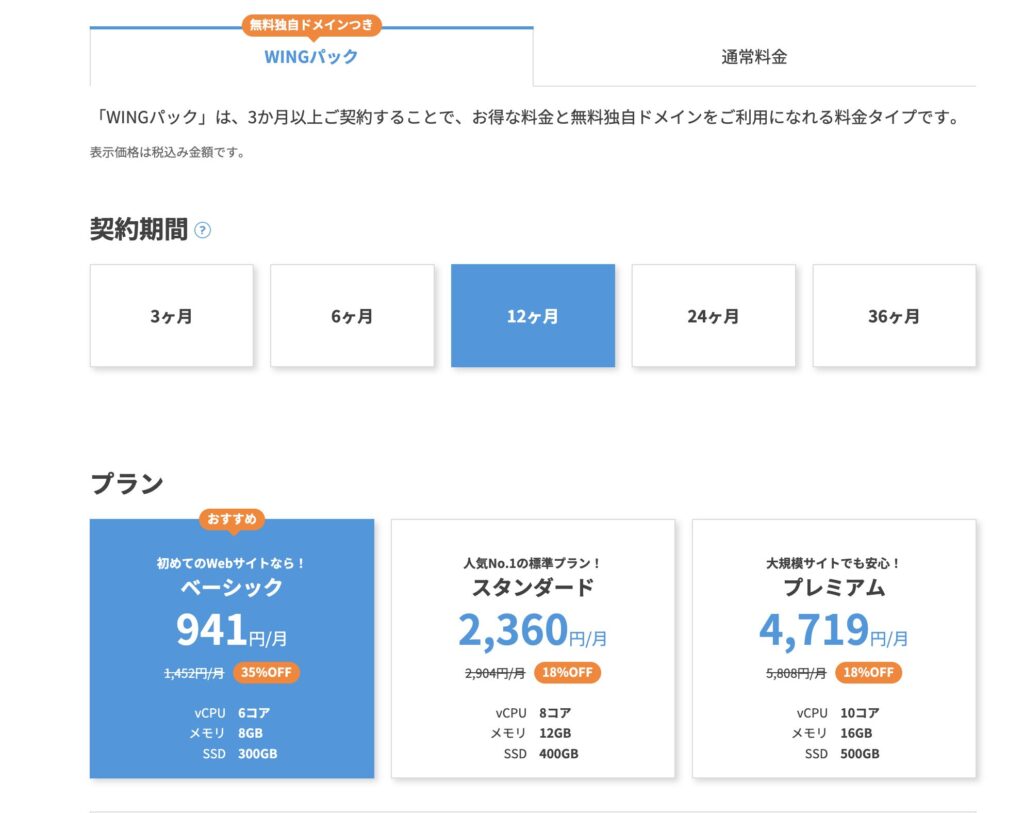Click the crossed-out 1,452円/月 original price
1024x813 pixels.
pos(194,673)
